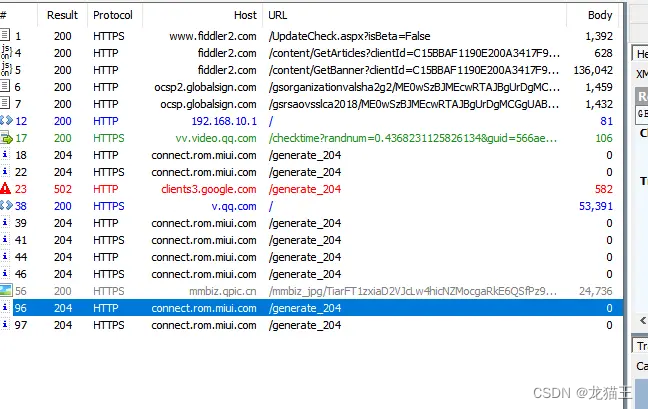Image resolution: width=648 pixels, height=409 pixels.
Task: Sort sessions by Protocol column header
Action: coord(113,15)
